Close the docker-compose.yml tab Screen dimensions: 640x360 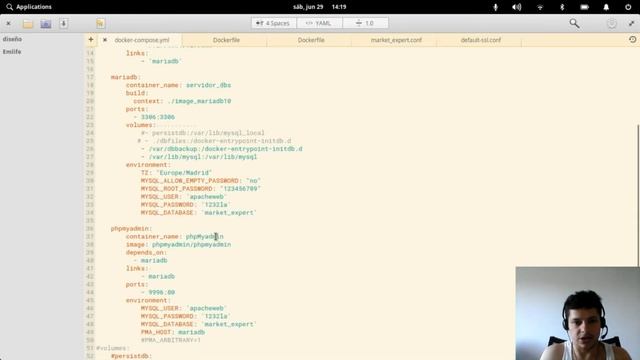[105, 40]
